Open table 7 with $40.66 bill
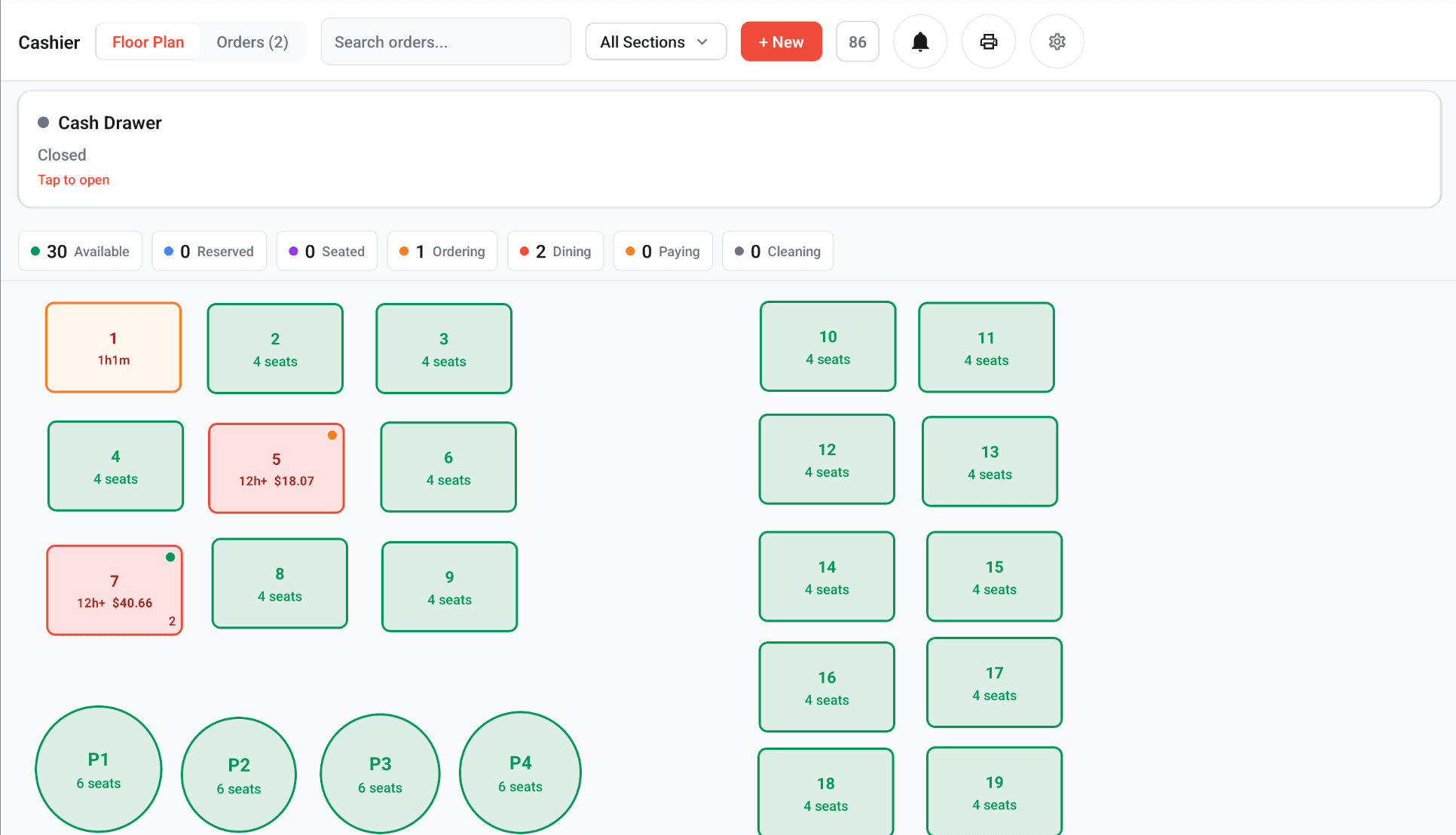Image resolution: width=1456 pixels, height=835 pixels. [115, 591]
